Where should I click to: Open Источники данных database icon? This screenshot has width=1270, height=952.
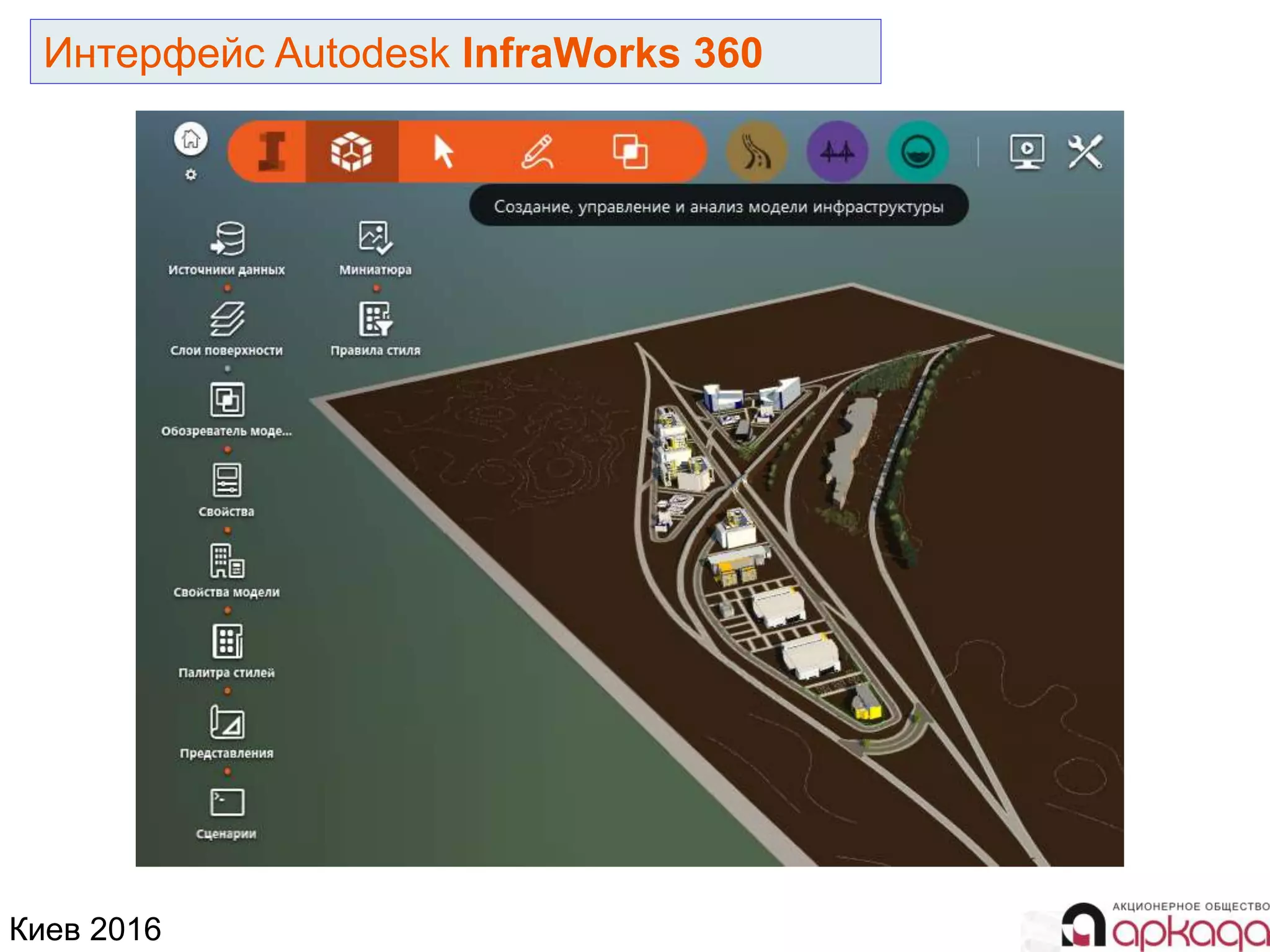(227, 239)
